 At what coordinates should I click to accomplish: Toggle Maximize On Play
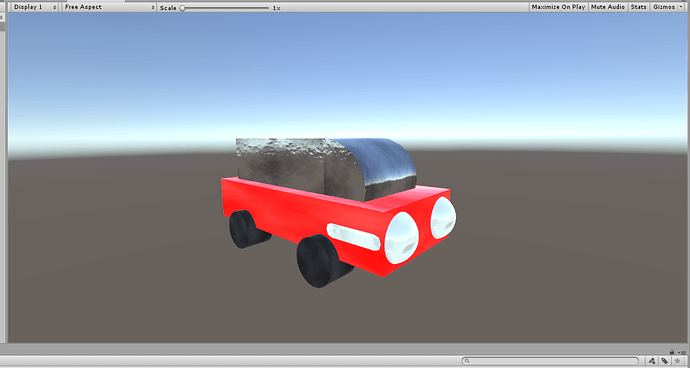pyautogui.click(x=558, y=7)
